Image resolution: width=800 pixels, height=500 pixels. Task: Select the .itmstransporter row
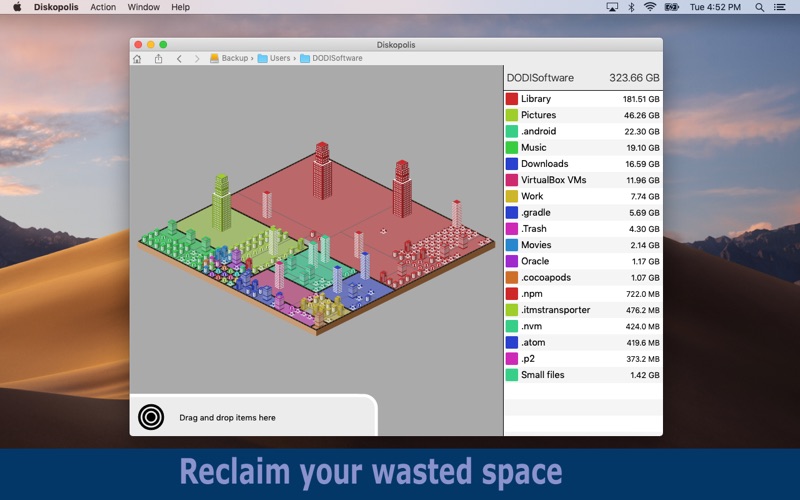(583, 310)
